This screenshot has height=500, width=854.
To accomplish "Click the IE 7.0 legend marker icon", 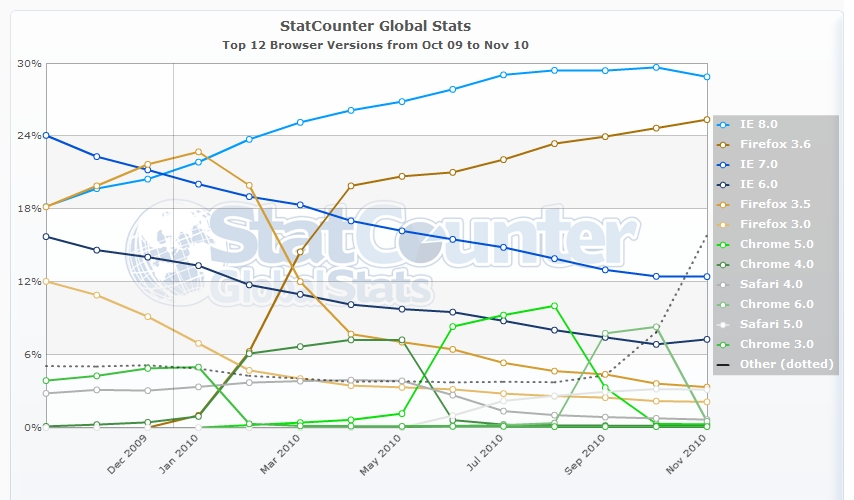I will coord(723,164).
